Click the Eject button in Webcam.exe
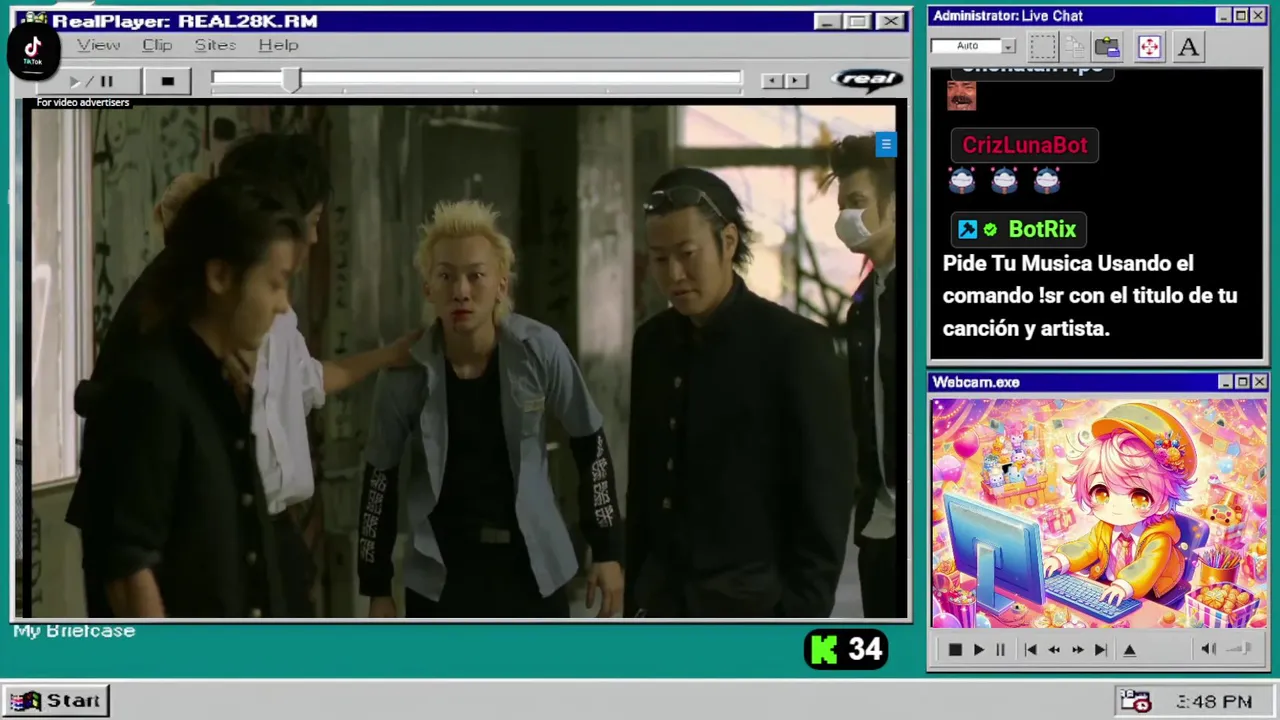 coord(1129,650)
